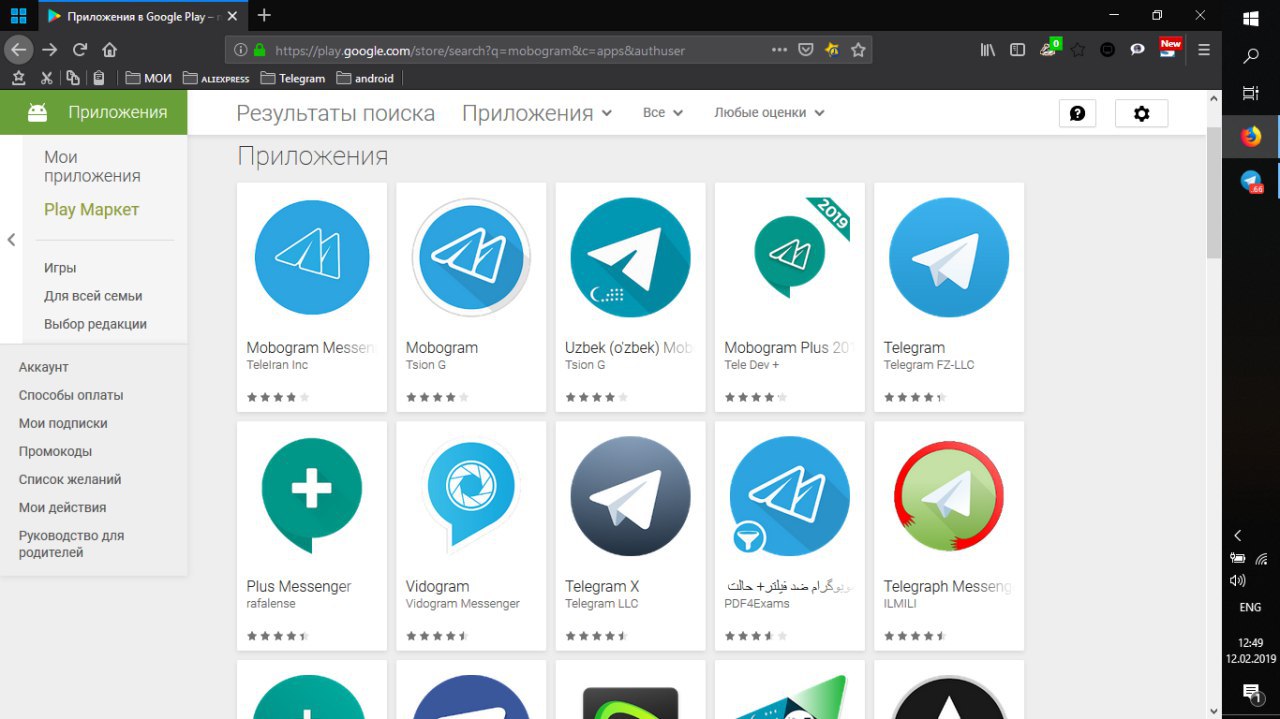Click the Telegram FZ-LLC developer name
The image size is (1280, 719).
(929, 365)
